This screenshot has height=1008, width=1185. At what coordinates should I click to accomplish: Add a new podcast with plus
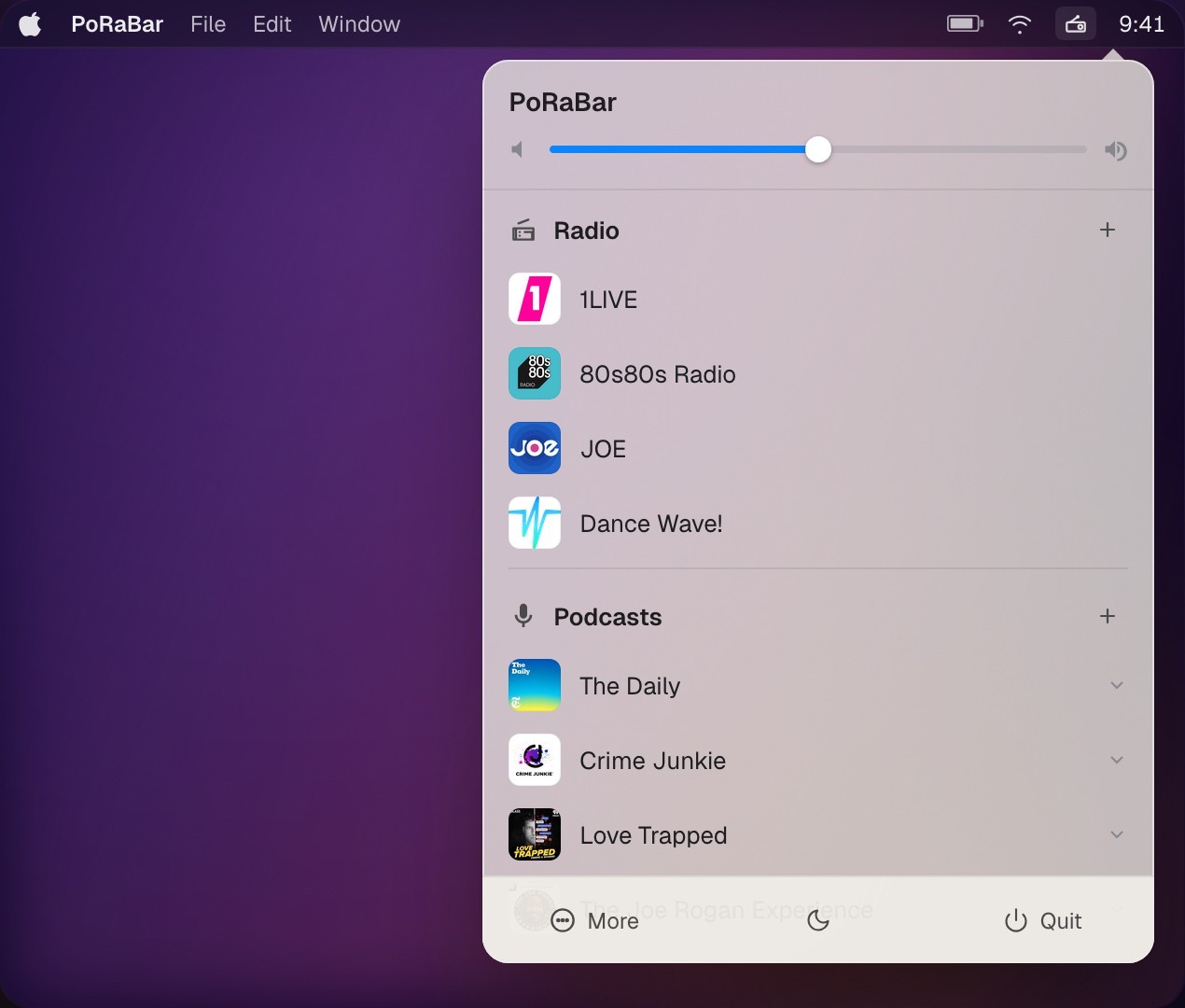1108,616
